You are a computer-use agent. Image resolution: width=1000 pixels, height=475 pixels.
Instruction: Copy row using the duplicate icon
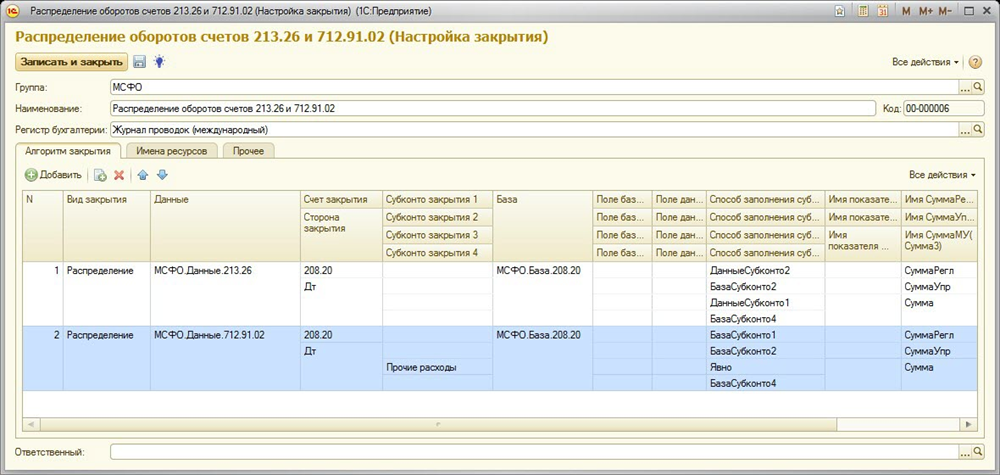click(100, 175)
